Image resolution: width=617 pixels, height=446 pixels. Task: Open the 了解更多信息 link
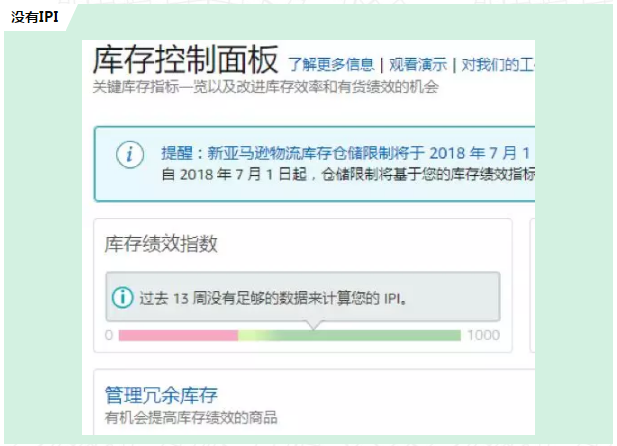click(331, 65)
